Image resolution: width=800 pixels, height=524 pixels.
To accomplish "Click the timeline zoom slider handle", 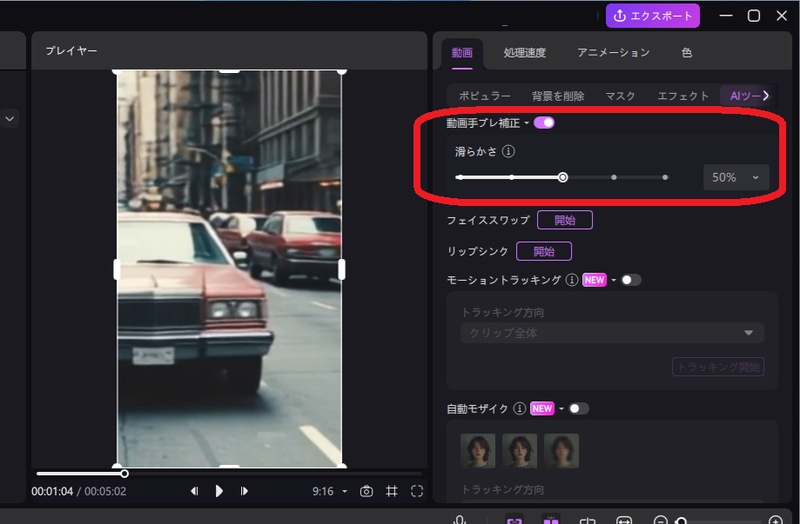I will 681,521.
